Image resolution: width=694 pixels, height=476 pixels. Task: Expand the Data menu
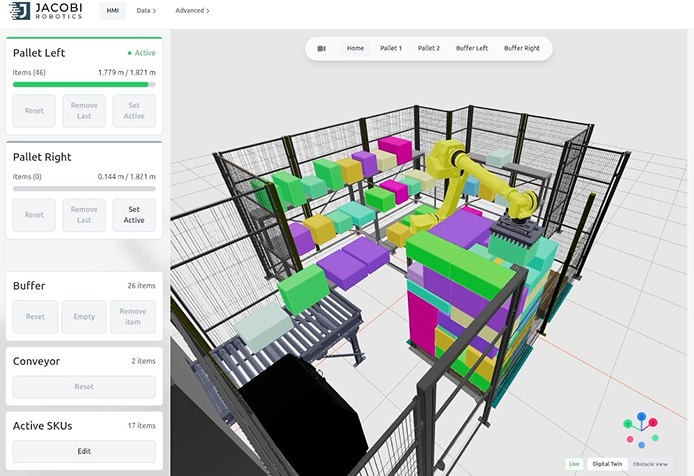[146, 11]
